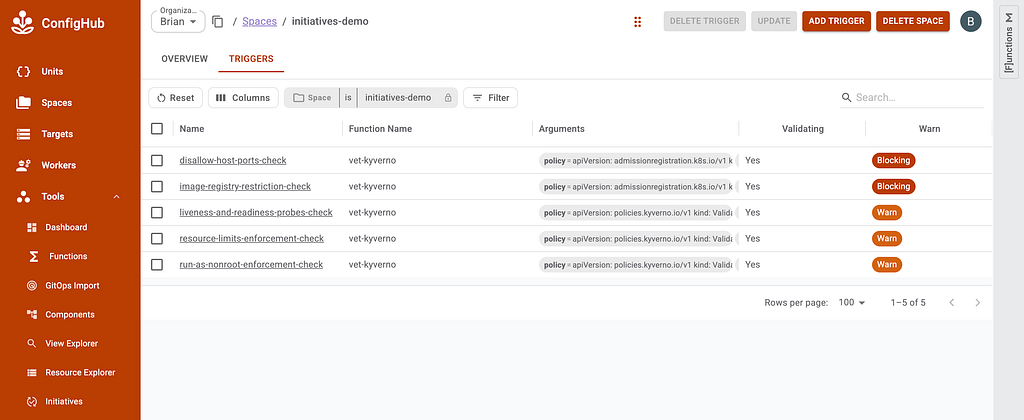Click Warn badge on liveness-and-readiness-probes-check row
This screenshot has width=1024, height=420.
(x=887, y=212)
